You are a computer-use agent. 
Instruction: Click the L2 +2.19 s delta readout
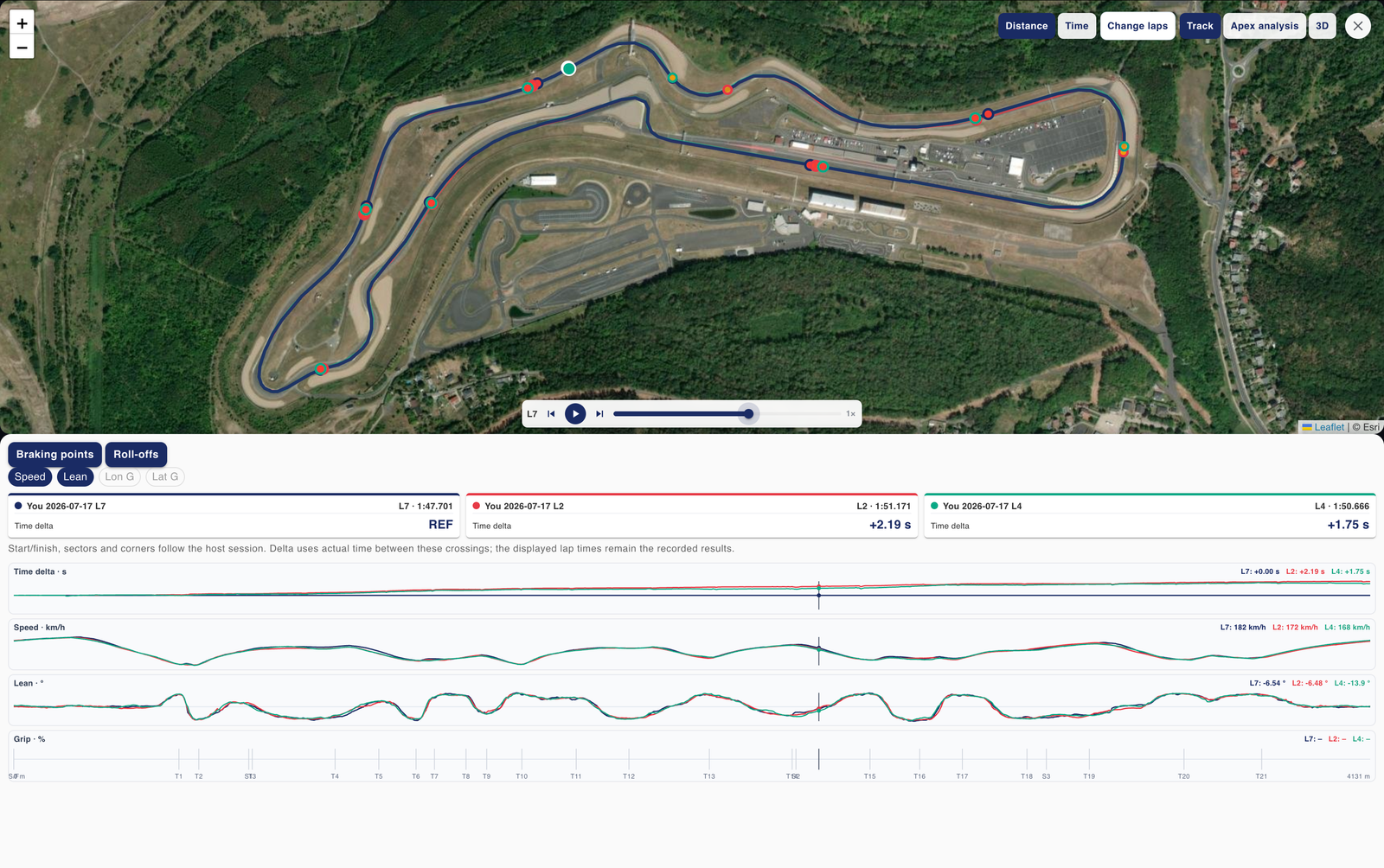pos(1305,571)
